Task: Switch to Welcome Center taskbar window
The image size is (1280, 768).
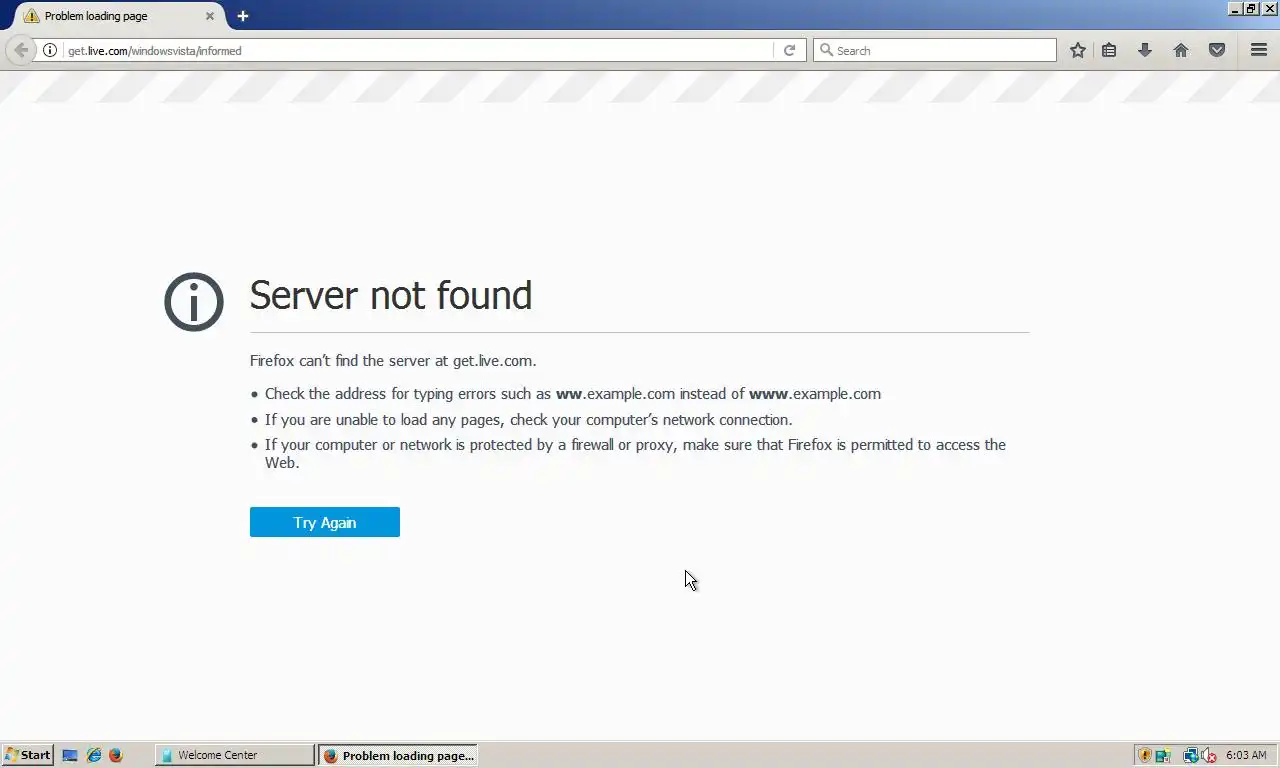Action: (235, 755)
